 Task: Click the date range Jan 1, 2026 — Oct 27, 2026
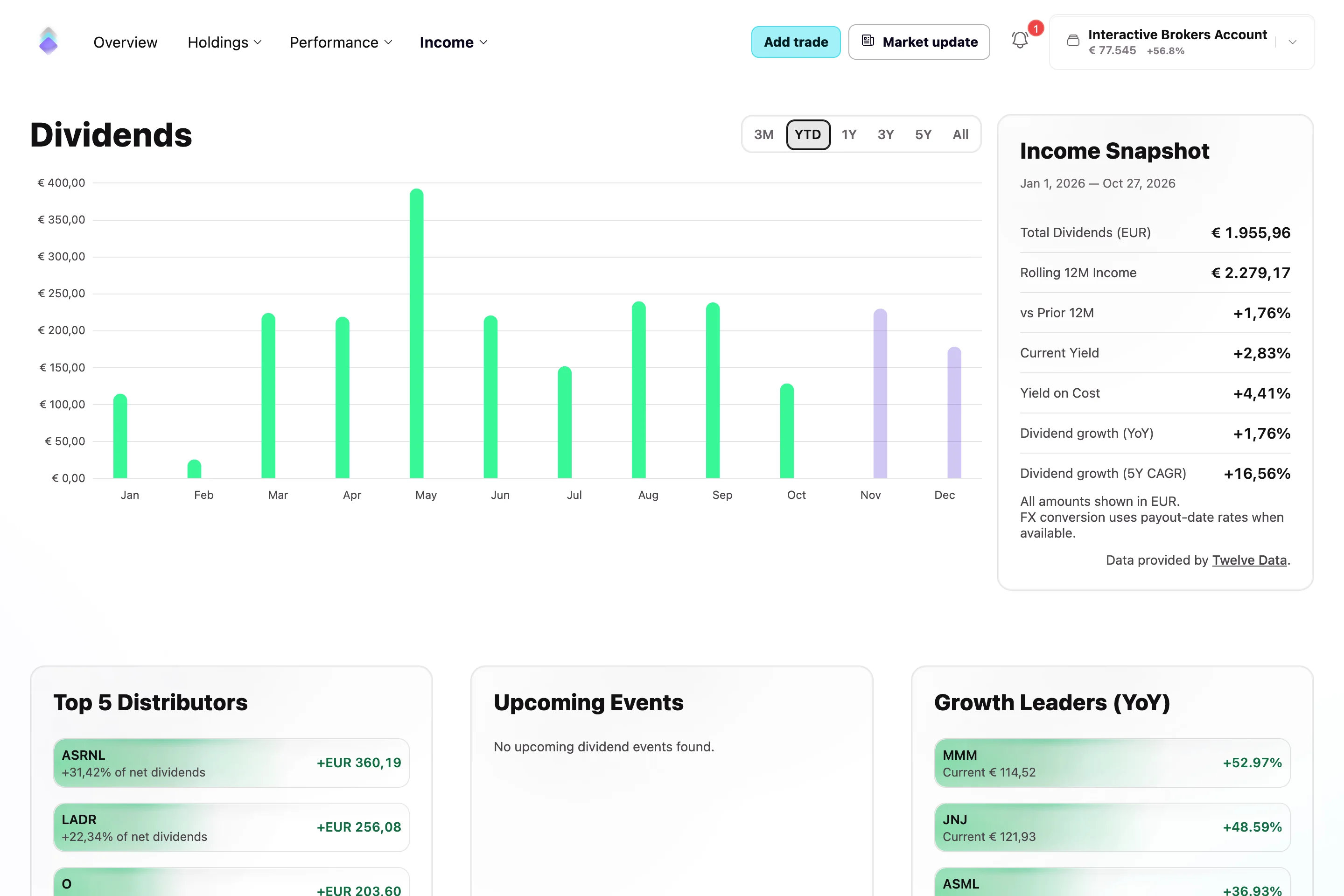click(x=1098, y=183)
